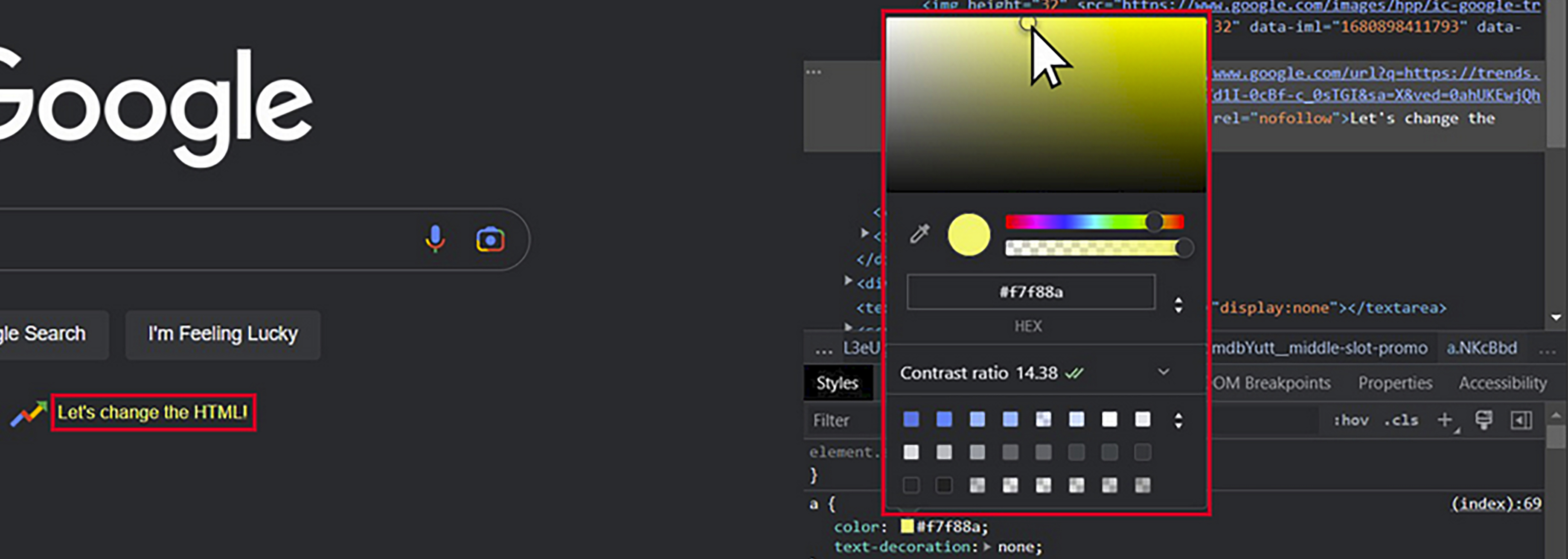This screenshot has width=1568, height=559.
Task: Toggle the .cls element classes editor
Action: tap(1401, 420)
